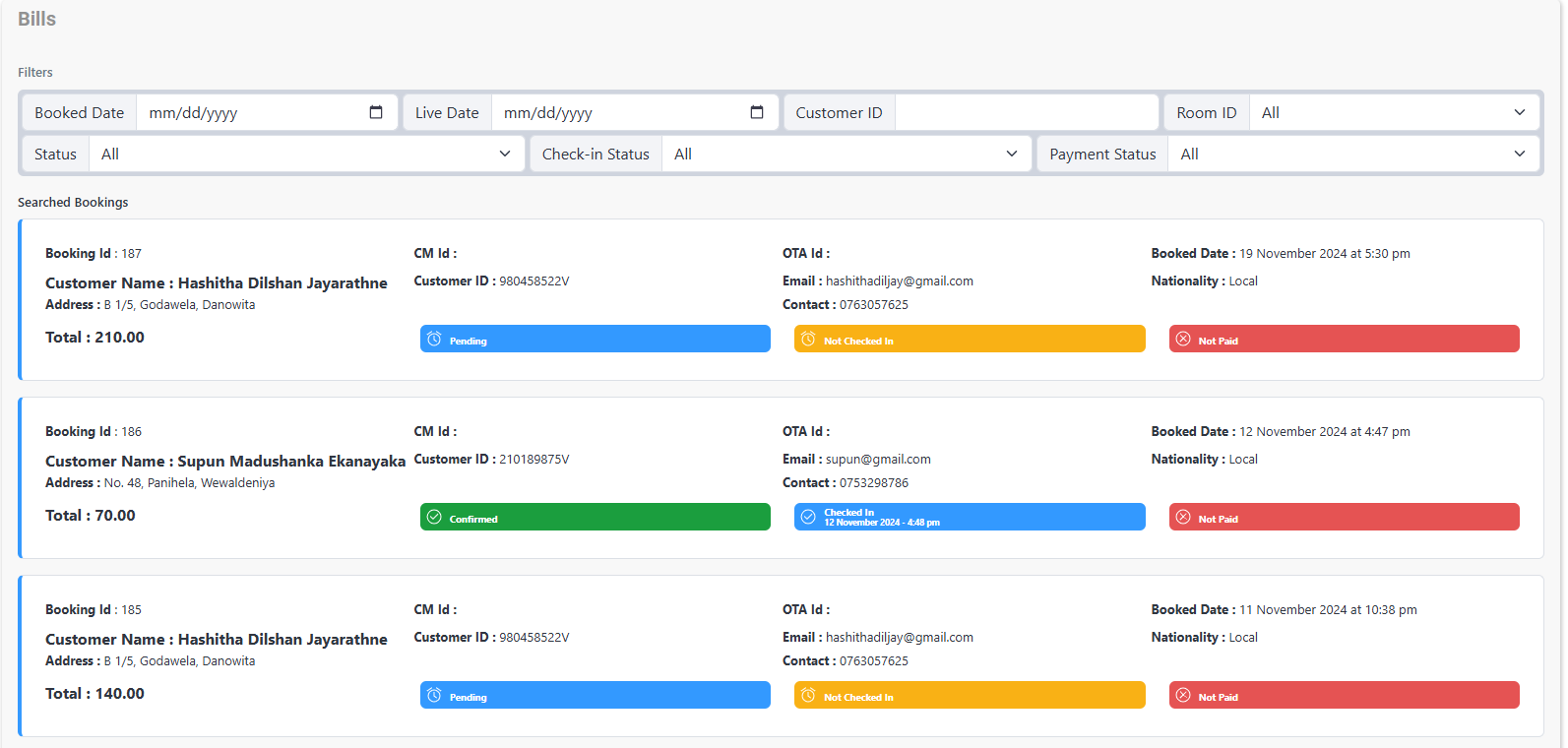Image resolution: width=1568 pixels, height=748 pixels.
Task: Open the Booked Date calendar picker icon
Action: 376,112
